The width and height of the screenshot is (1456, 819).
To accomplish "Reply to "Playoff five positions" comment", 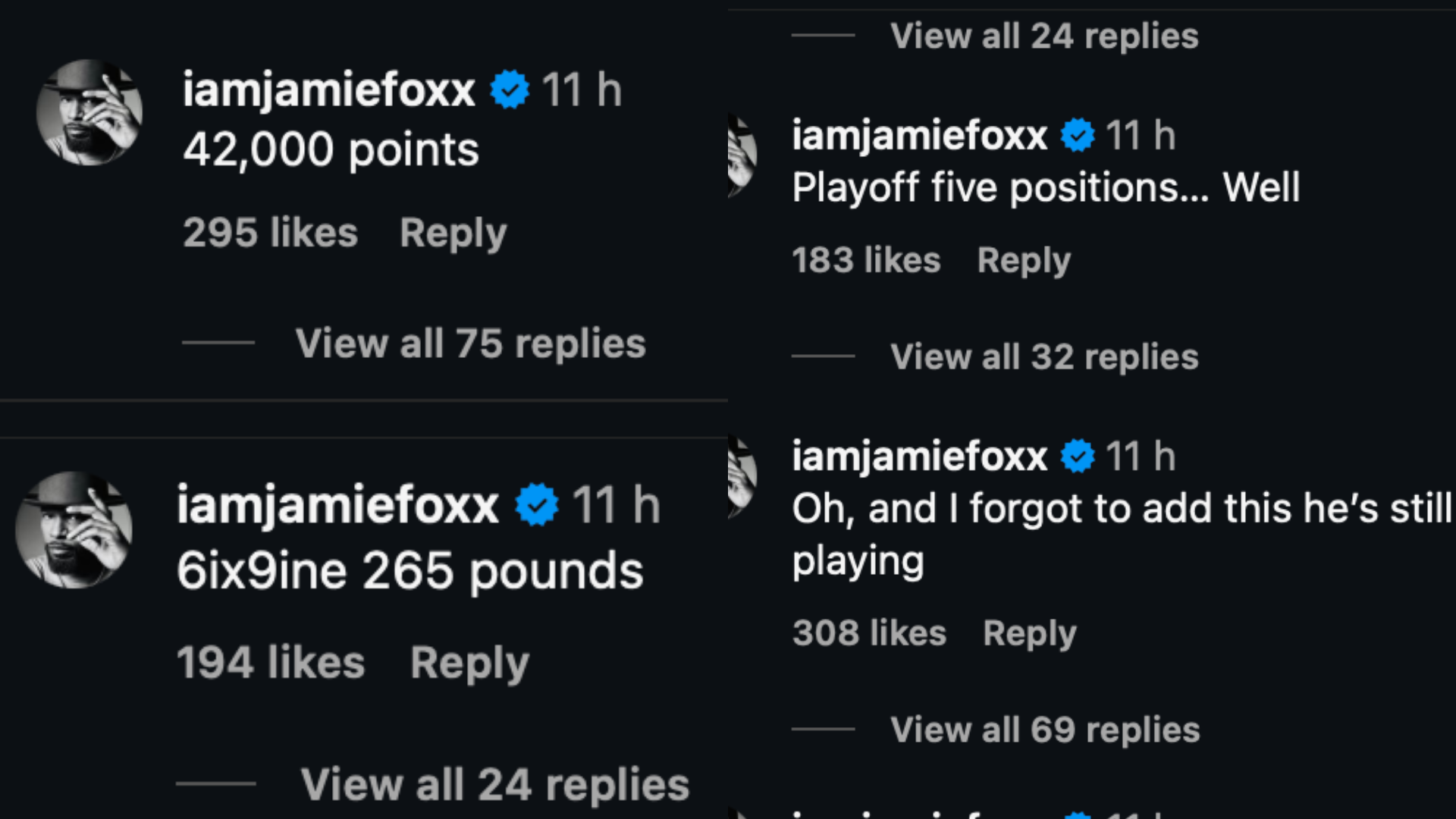I will [1024, 261].
